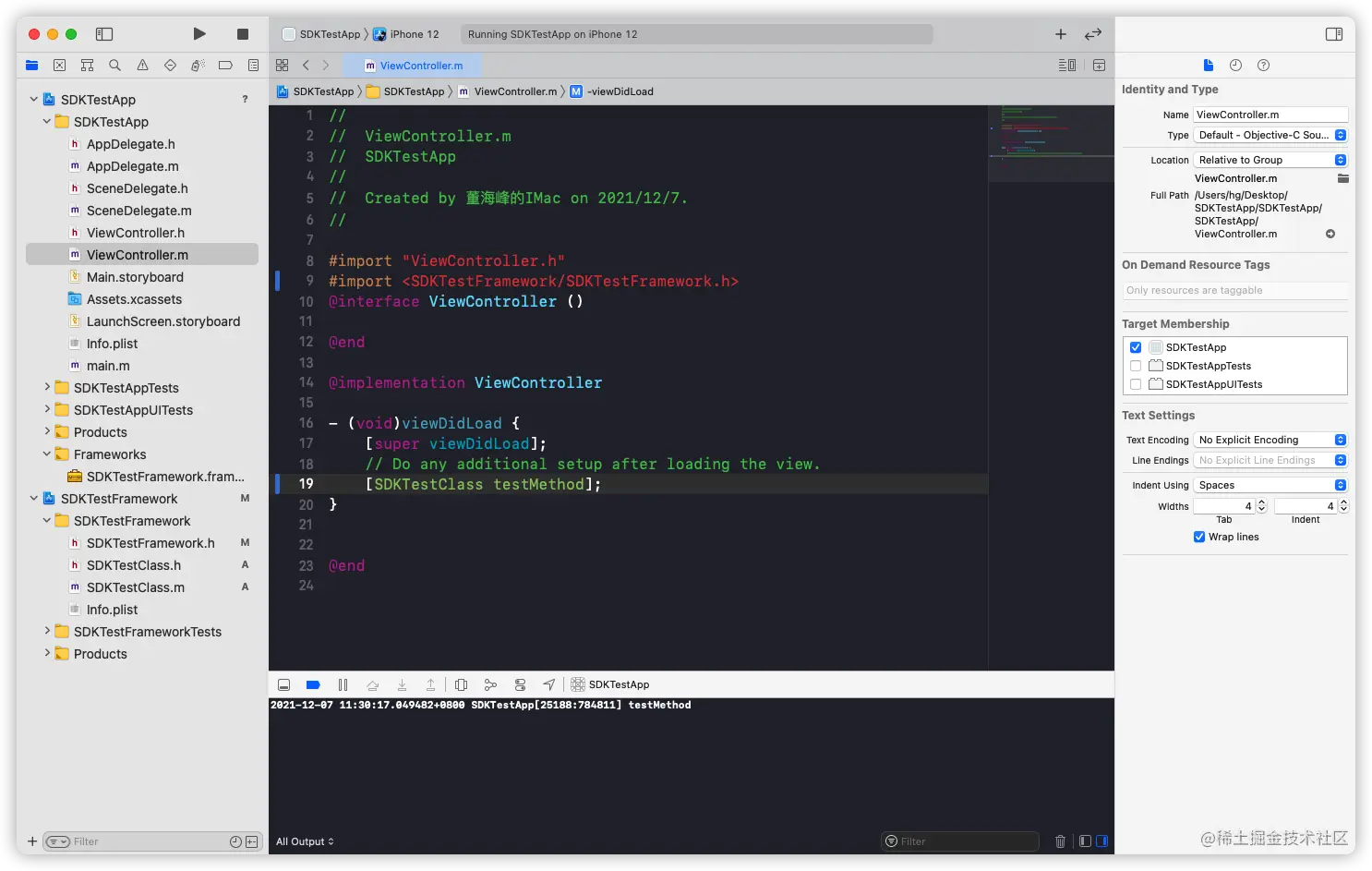Check the SDKTestAppTests target membership
Viewport: 1372px width, 871px height.
point(1136,366)
